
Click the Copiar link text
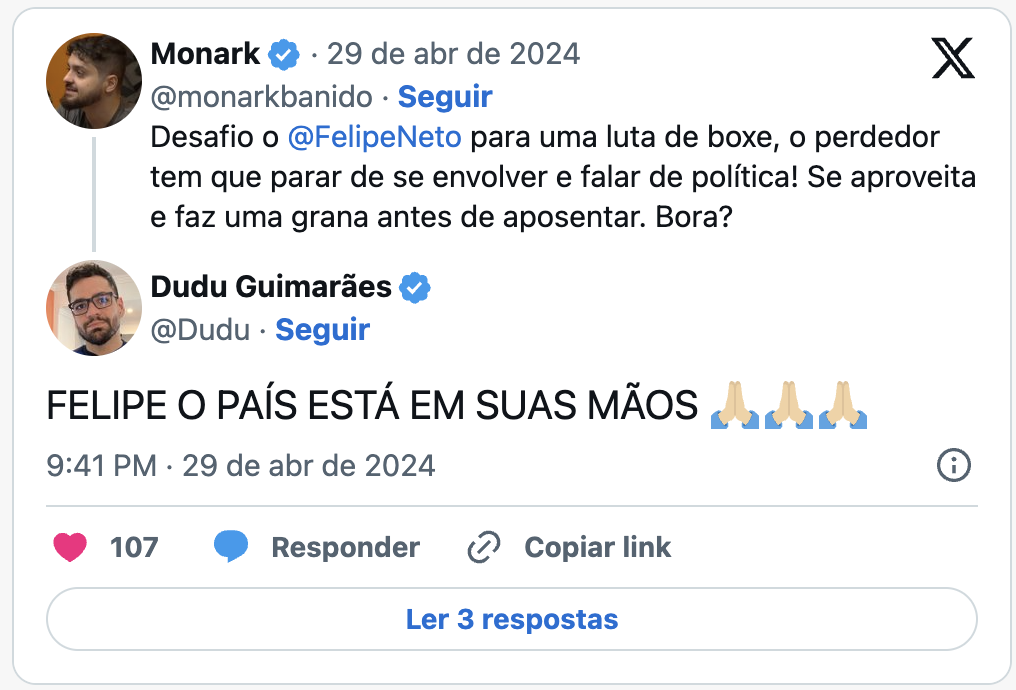tap(597, 548)
